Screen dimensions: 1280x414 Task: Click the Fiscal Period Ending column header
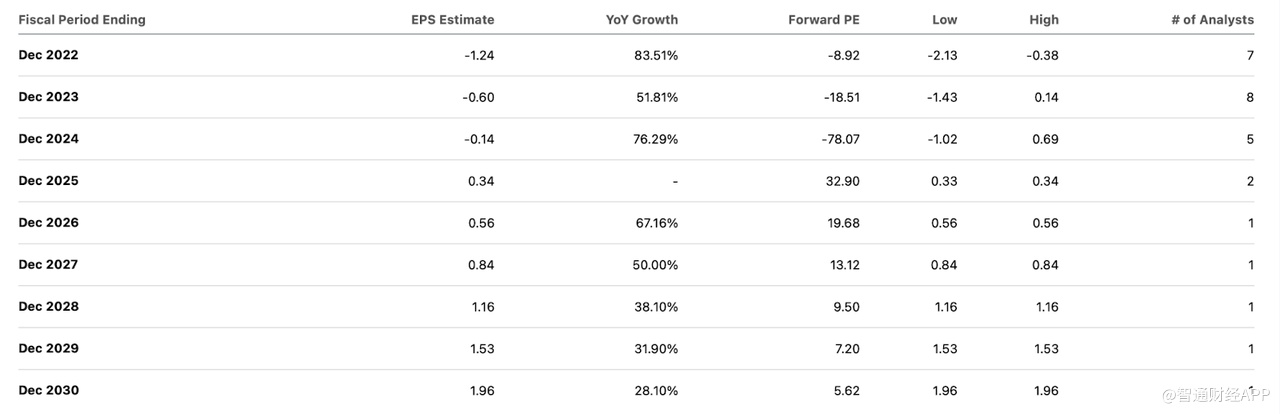(x=82, y=20)
